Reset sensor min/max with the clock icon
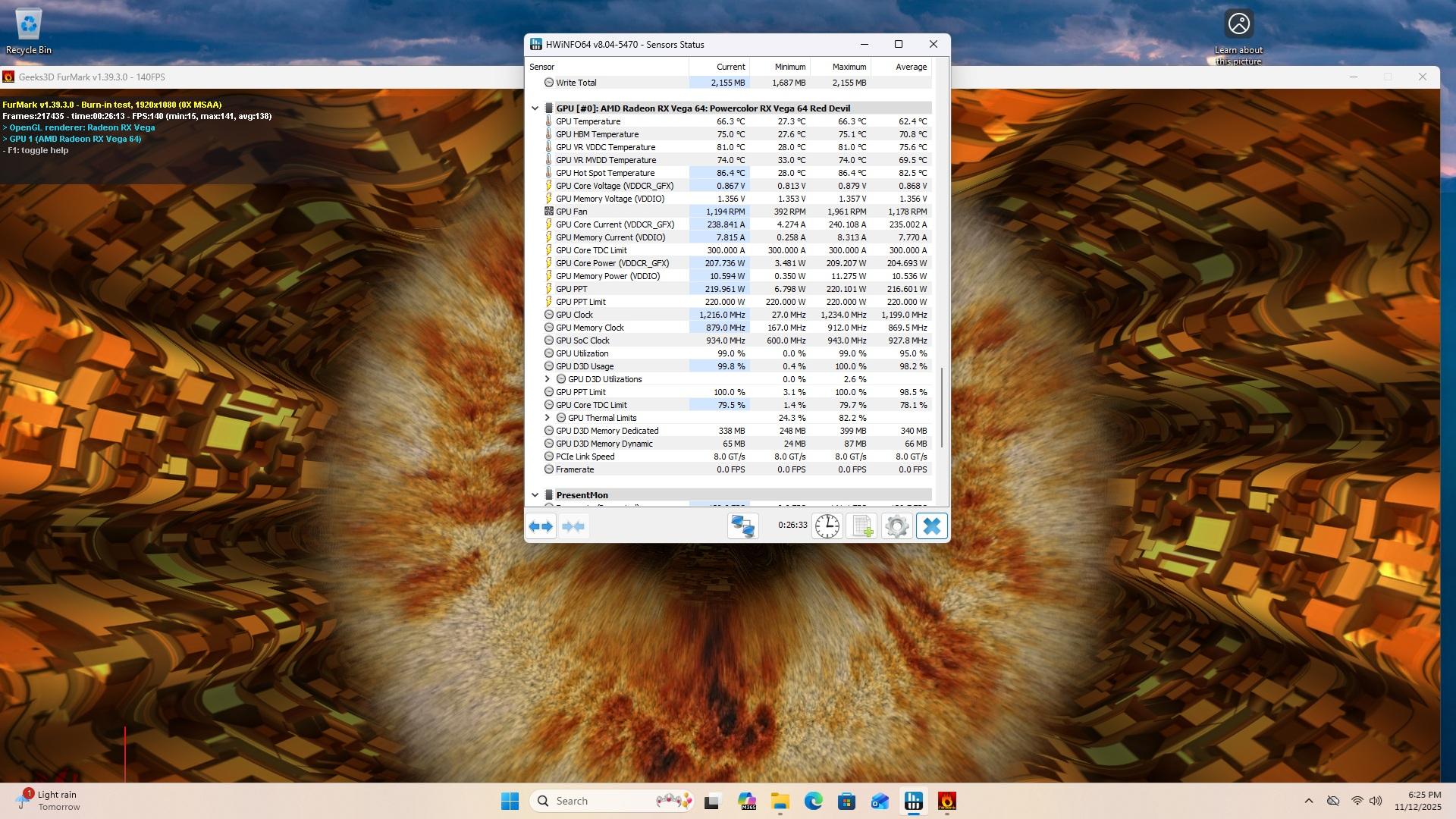 coord(827,526)
